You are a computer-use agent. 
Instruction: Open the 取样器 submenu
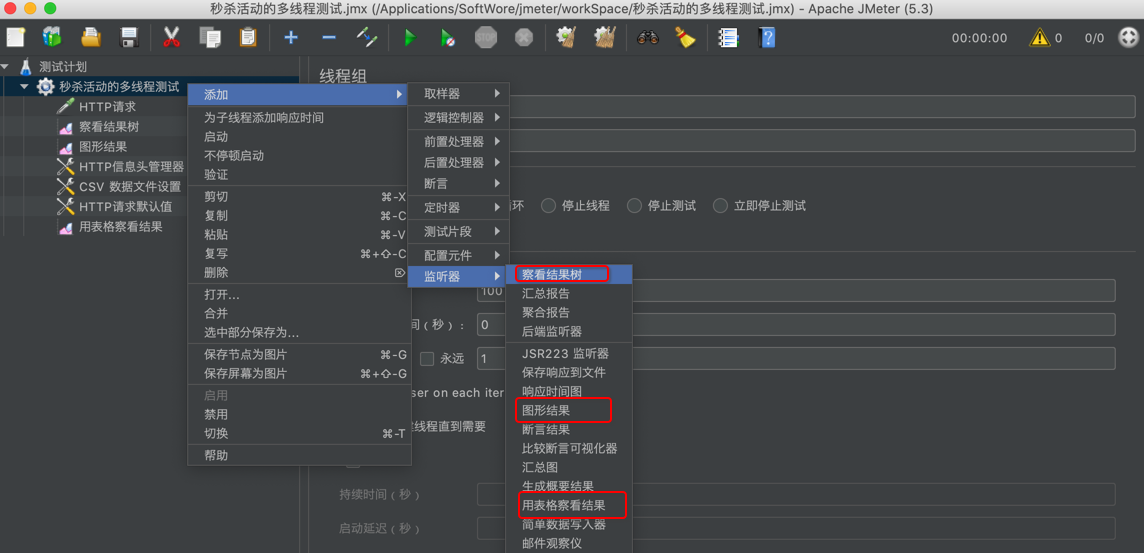point(458,93)
